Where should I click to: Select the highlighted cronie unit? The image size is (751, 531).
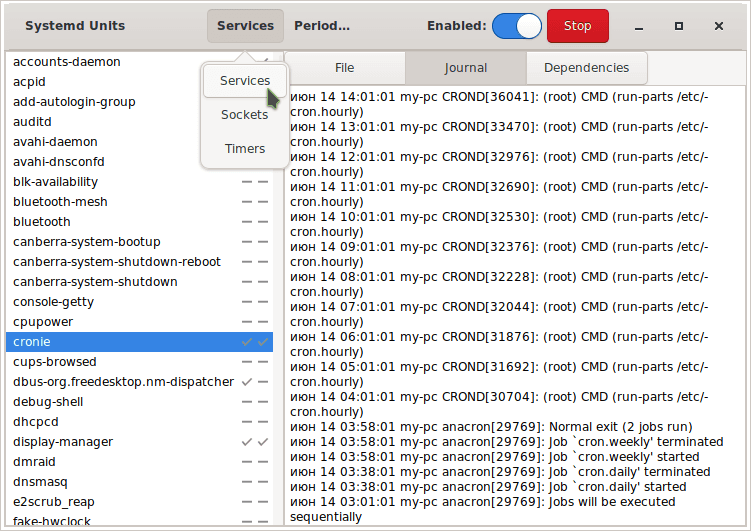(x=139, y=342)
